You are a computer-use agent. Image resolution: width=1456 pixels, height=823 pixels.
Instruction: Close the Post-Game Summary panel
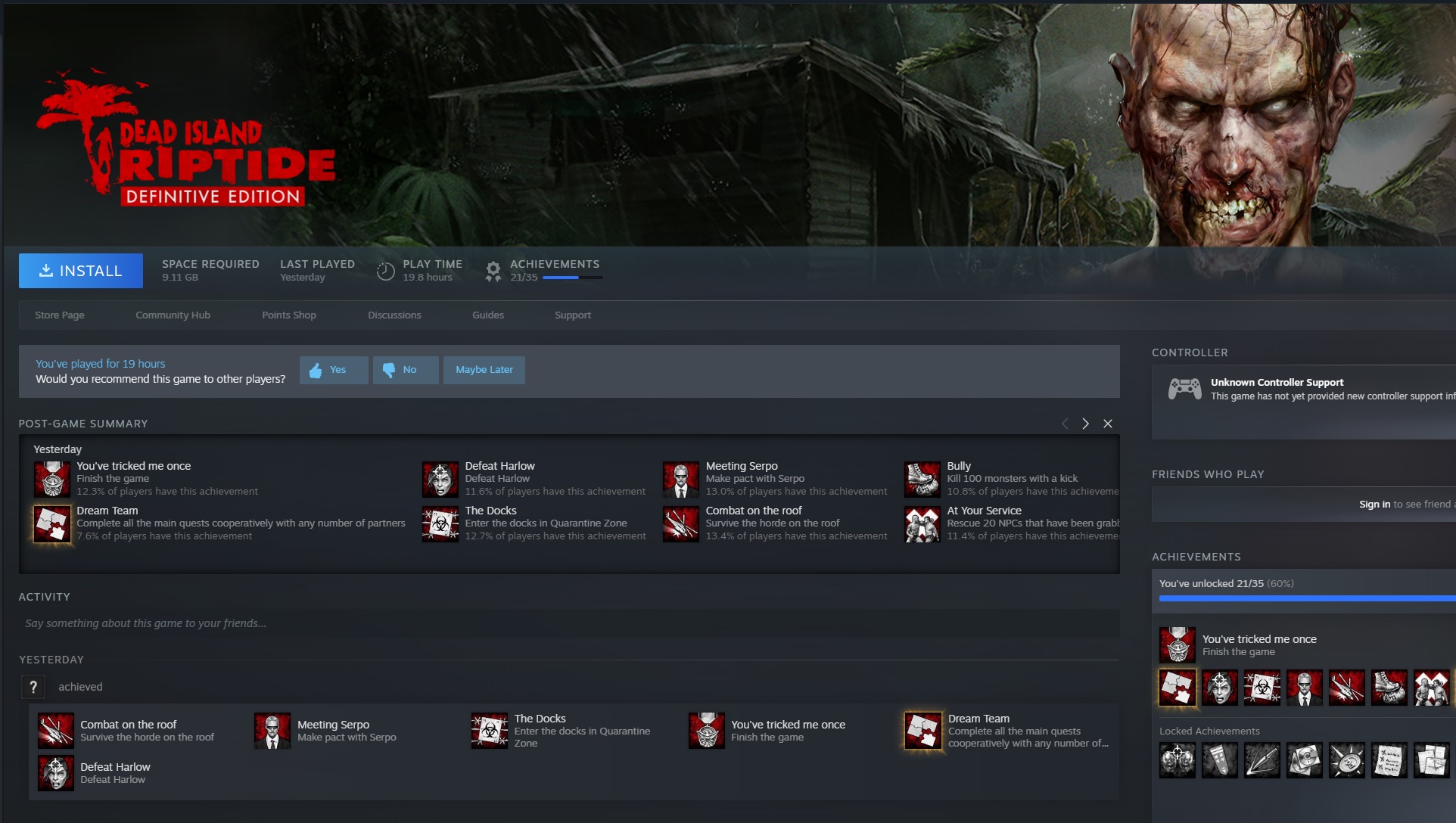(1108, 424)
